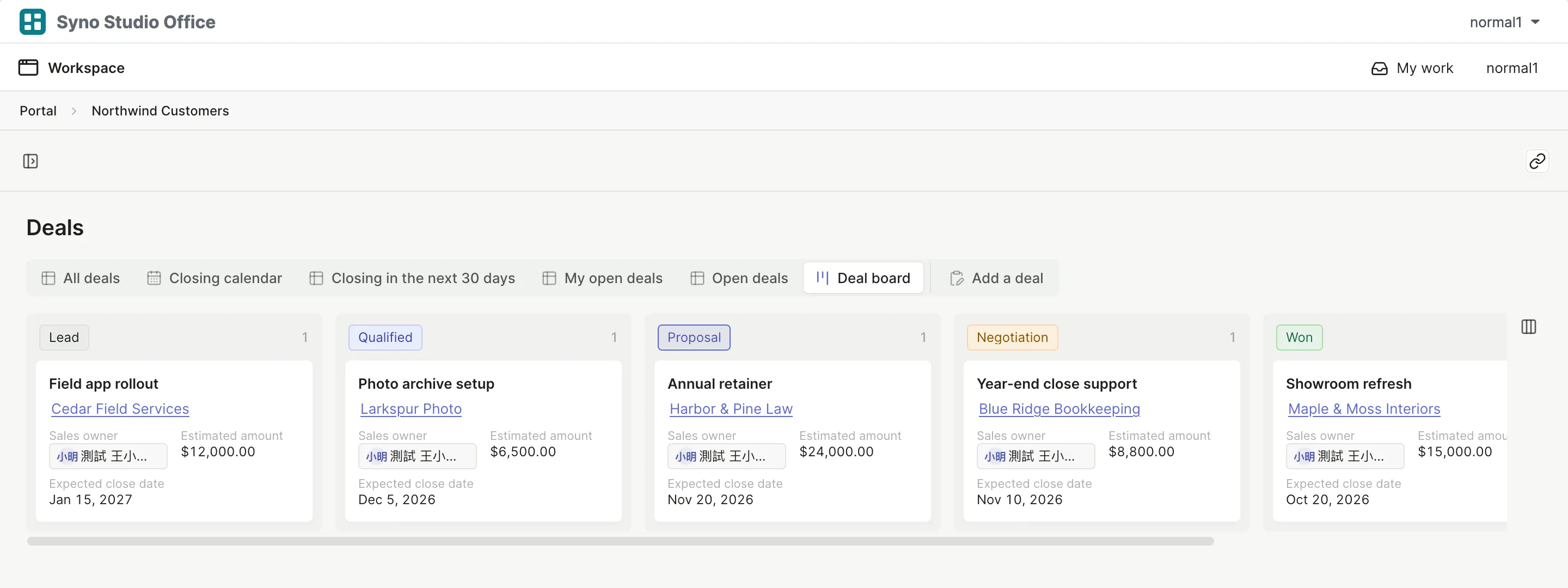Click the Negotiation stage label

[x=1012, y=337]
